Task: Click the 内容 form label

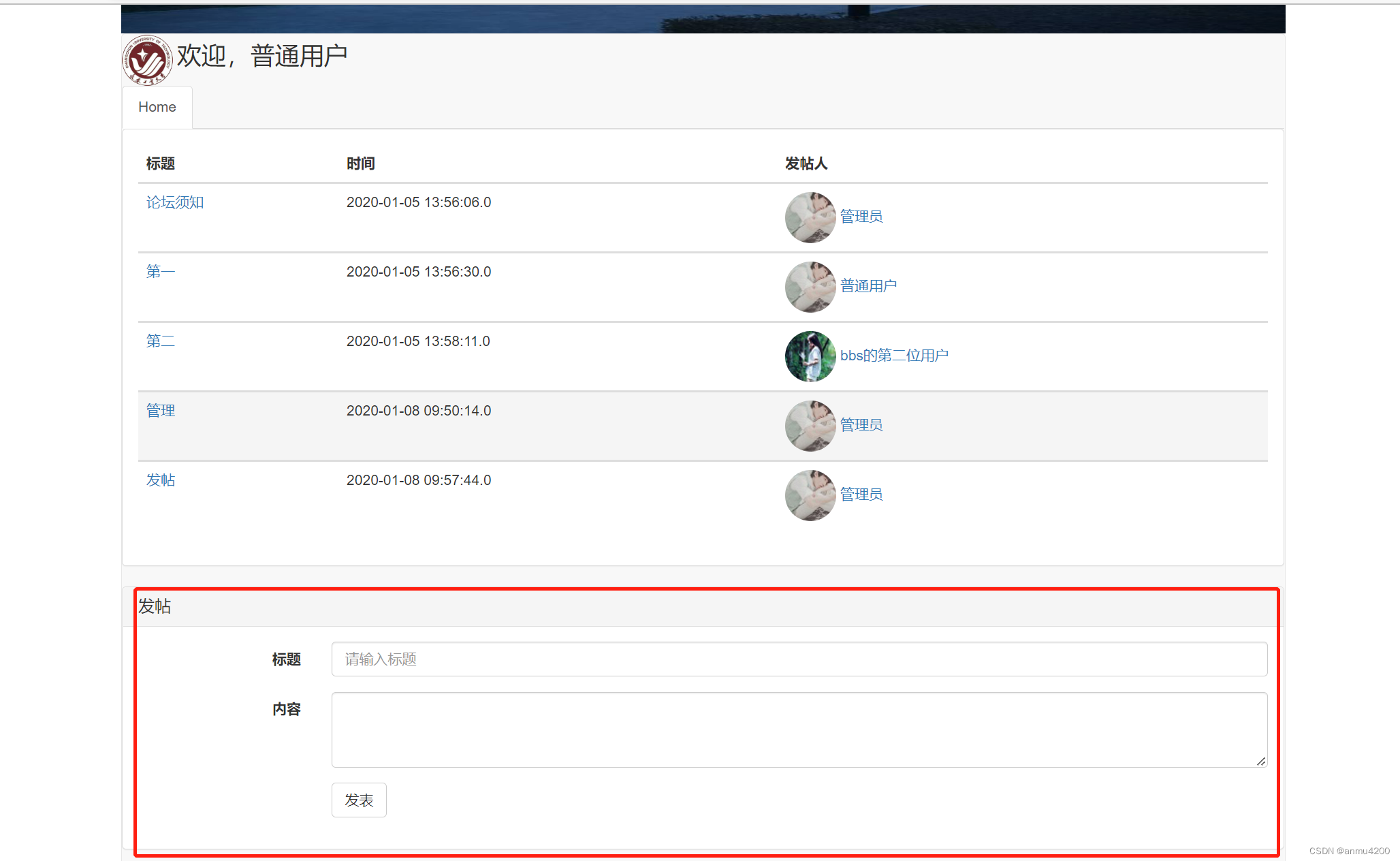Action: (287, 709)
